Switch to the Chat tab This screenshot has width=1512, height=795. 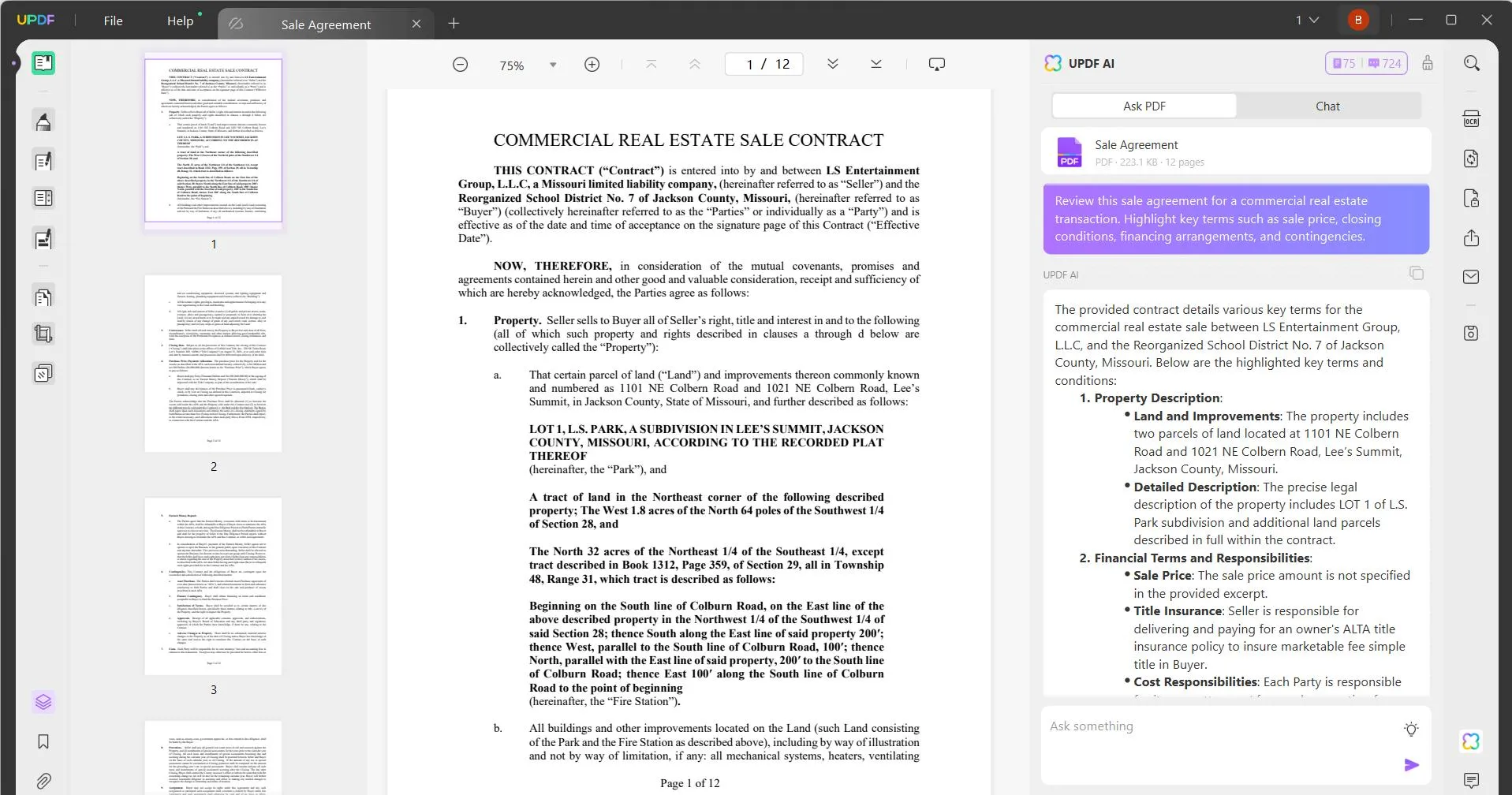click(1327, 106)
